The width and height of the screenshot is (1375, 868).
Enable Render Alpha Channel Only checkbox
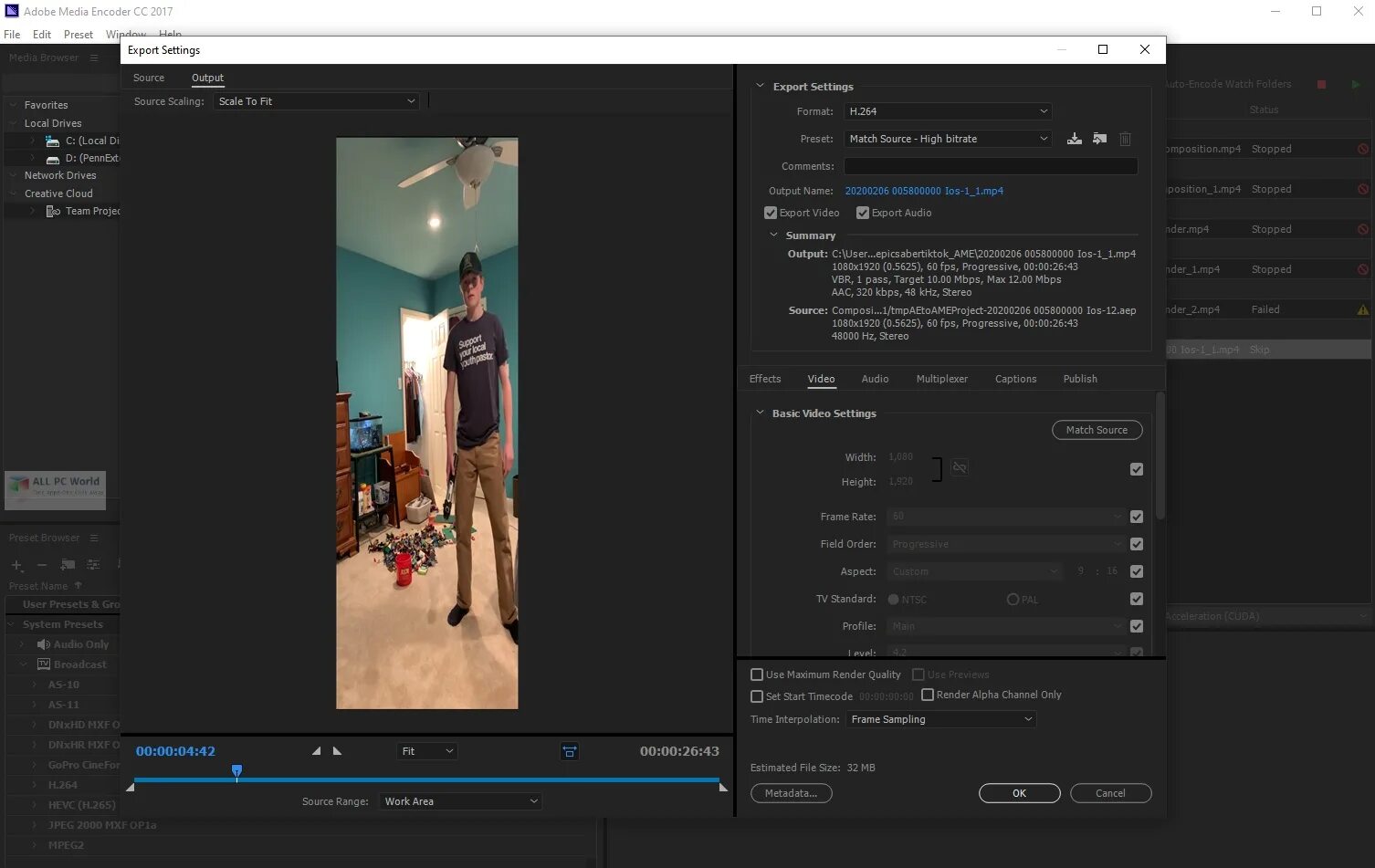[x=928, y=695]
